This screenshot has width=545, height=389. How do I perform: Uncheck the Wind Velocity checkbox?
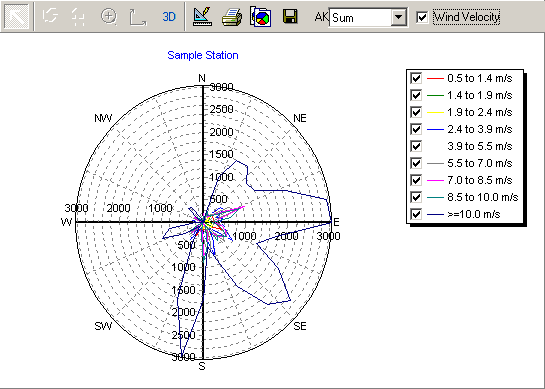click(422, 17)
